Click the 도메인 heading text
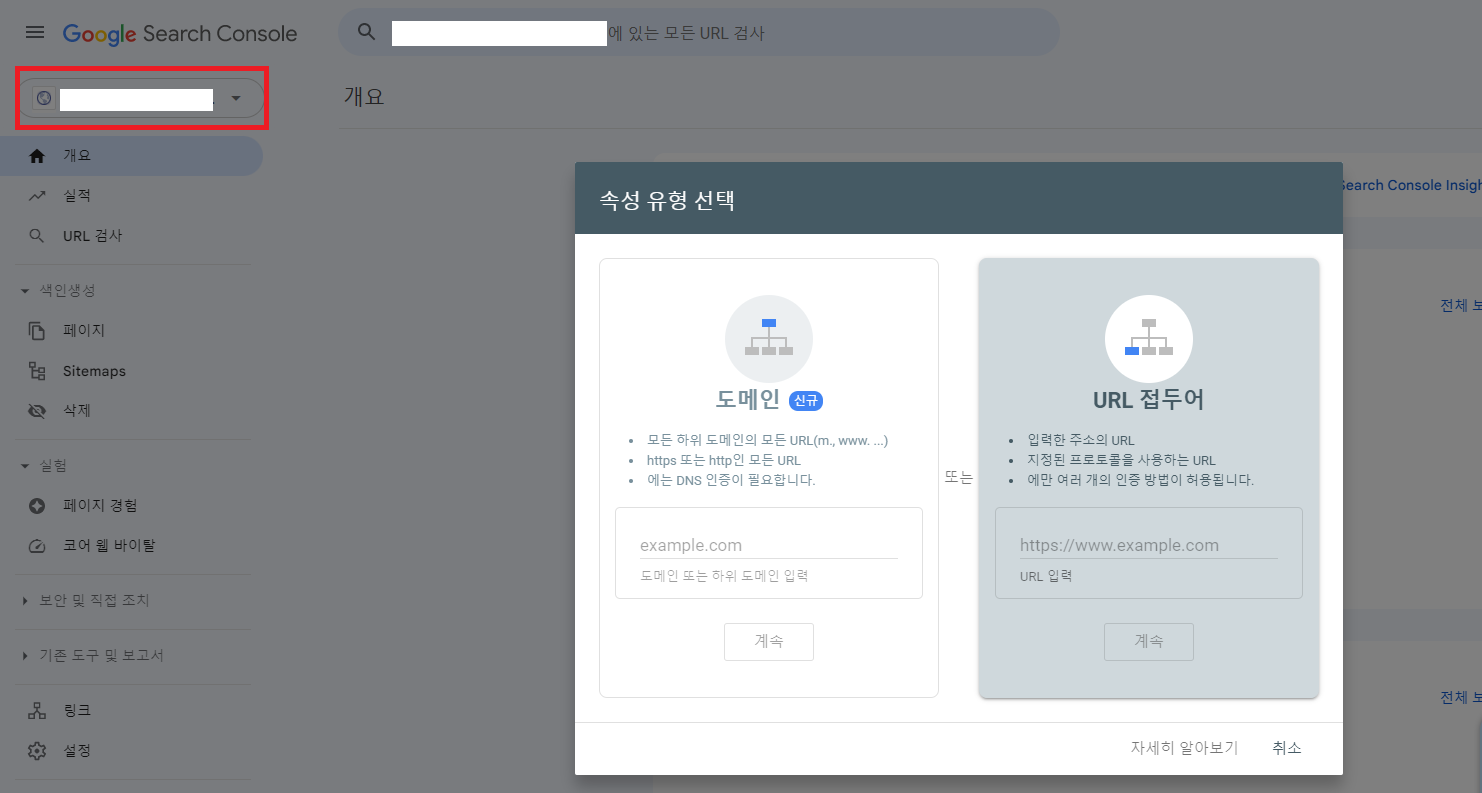 point(748,400)
